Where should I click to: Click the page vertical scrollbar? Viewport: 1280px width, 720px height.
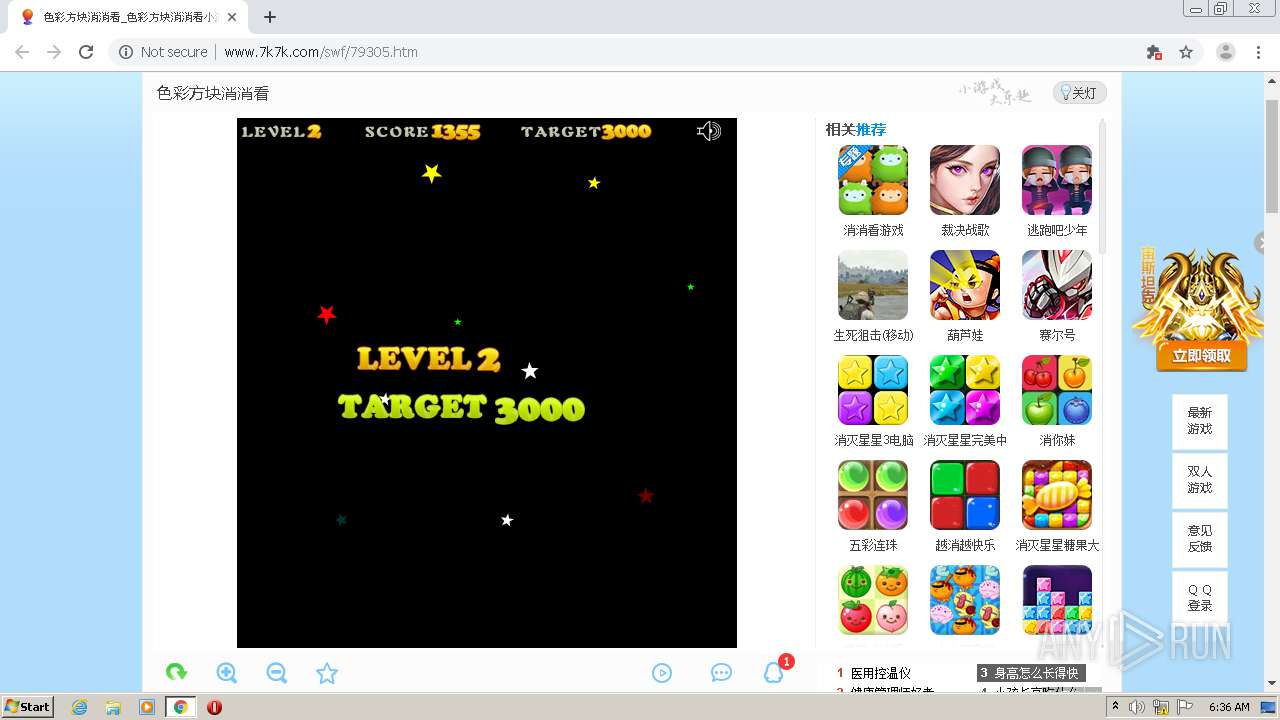click(x=1272, y=155)
